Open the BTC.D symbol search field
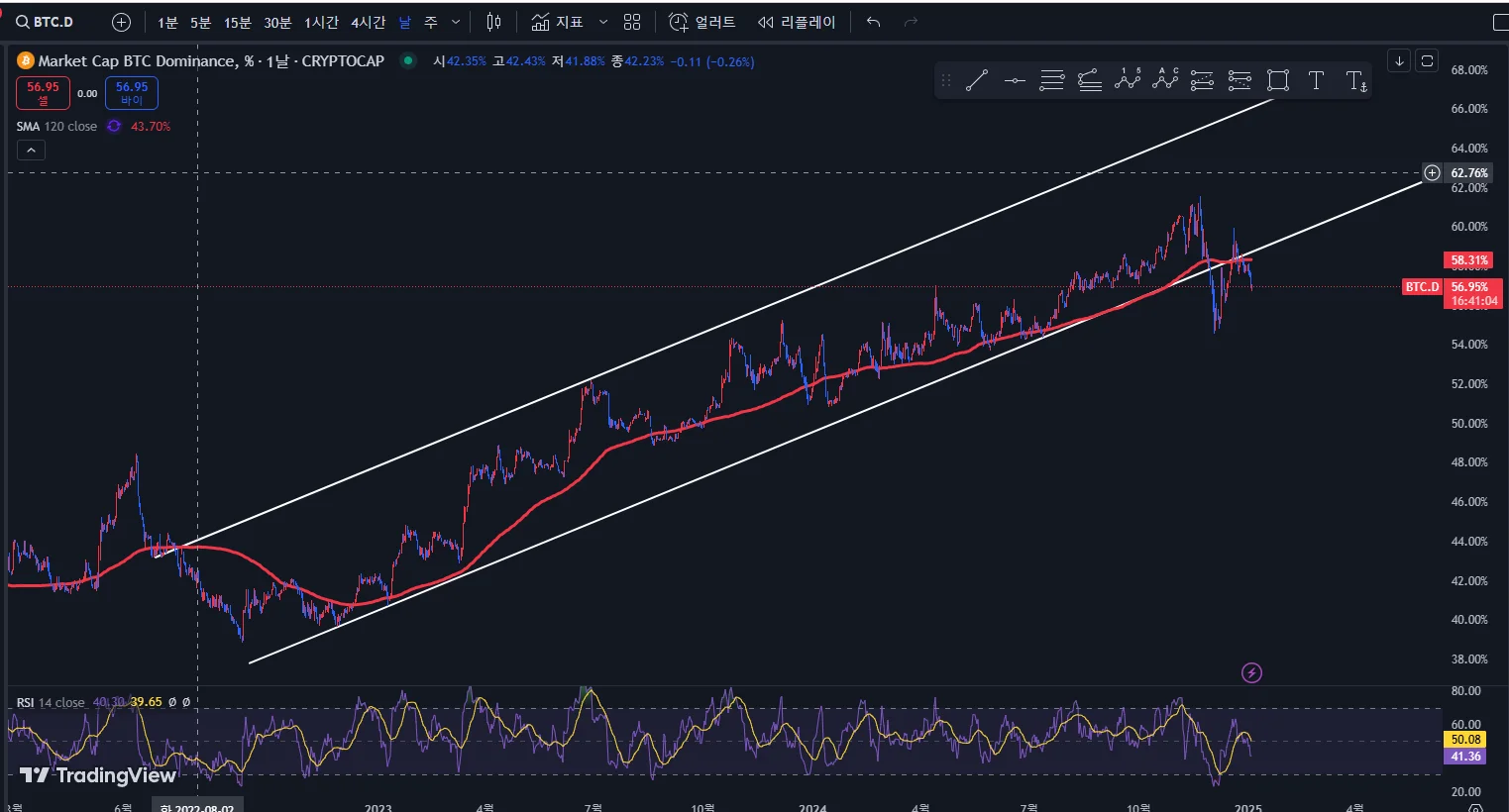1509x812 pixels. 46,22
